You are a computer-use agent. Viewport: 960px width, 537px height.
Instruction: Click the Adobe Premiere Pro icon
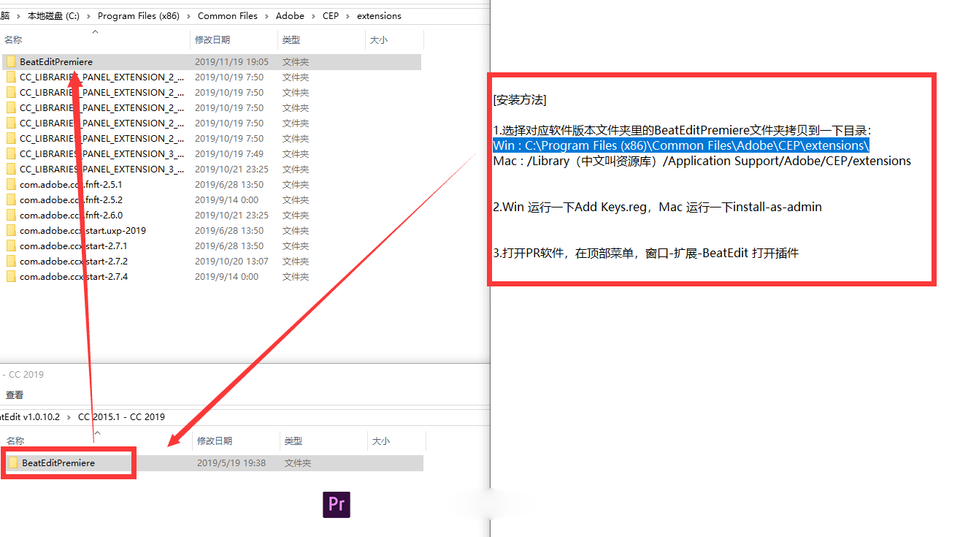pos(336,505)
